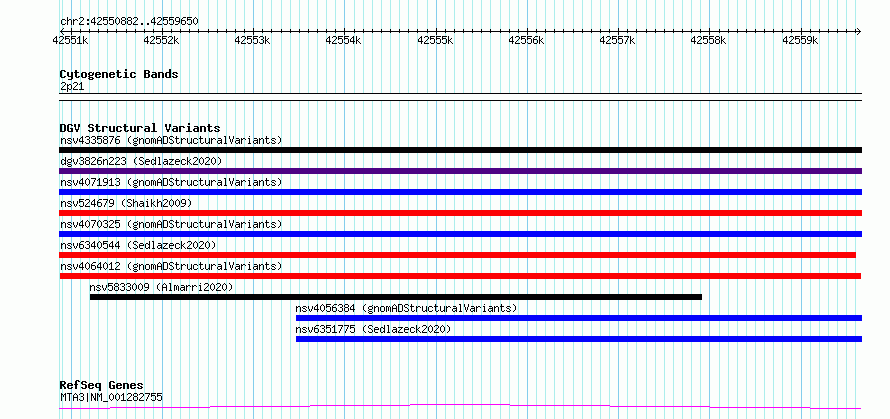This screenshot has width=890, height=419.
Task: Click the nsv4071913 (gnomADStructuralVariants) label
Action: [x=171, y=182]
